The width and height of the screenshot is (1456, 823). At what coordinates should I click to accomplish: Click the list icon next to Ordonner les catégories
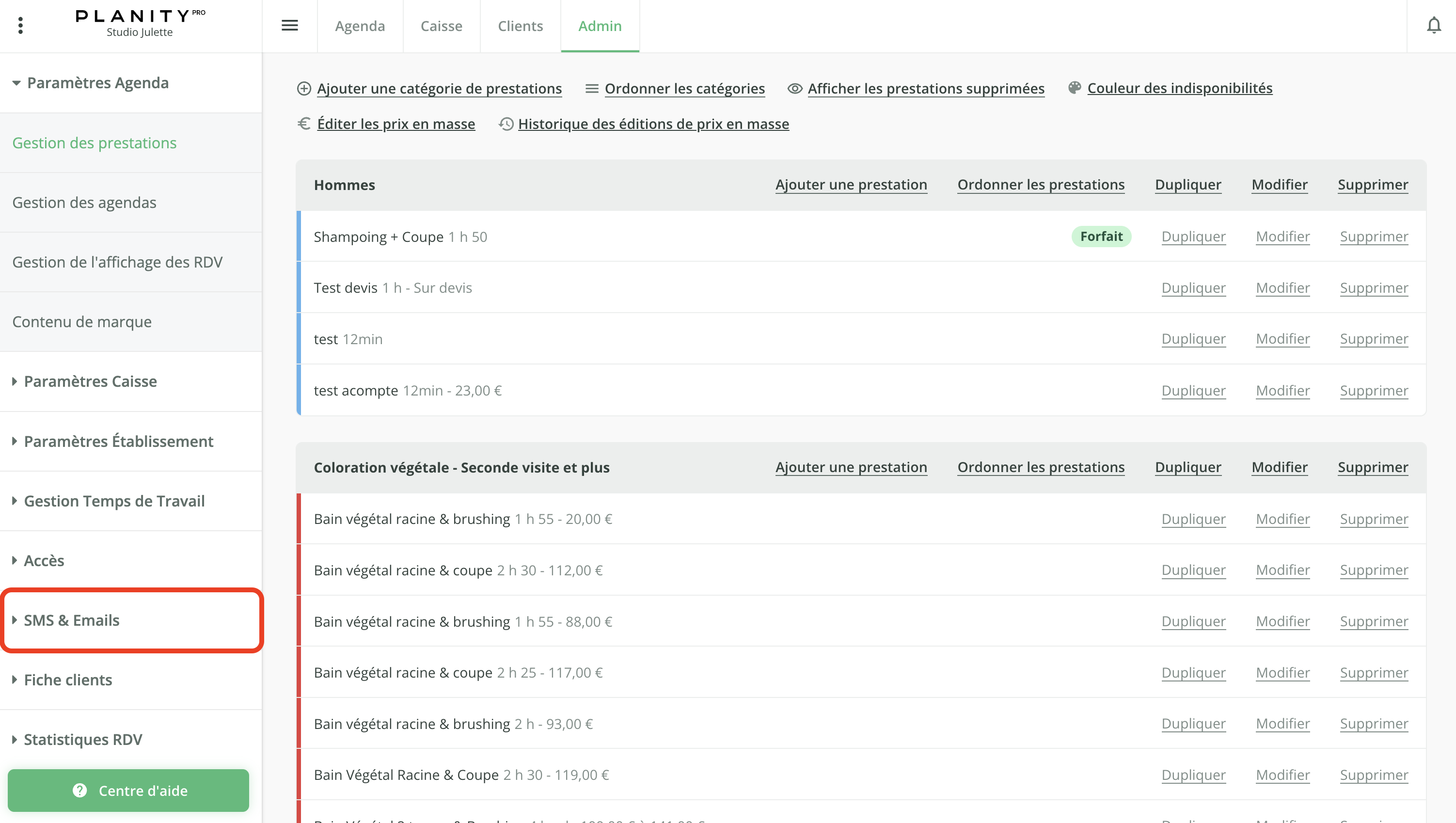591,88
